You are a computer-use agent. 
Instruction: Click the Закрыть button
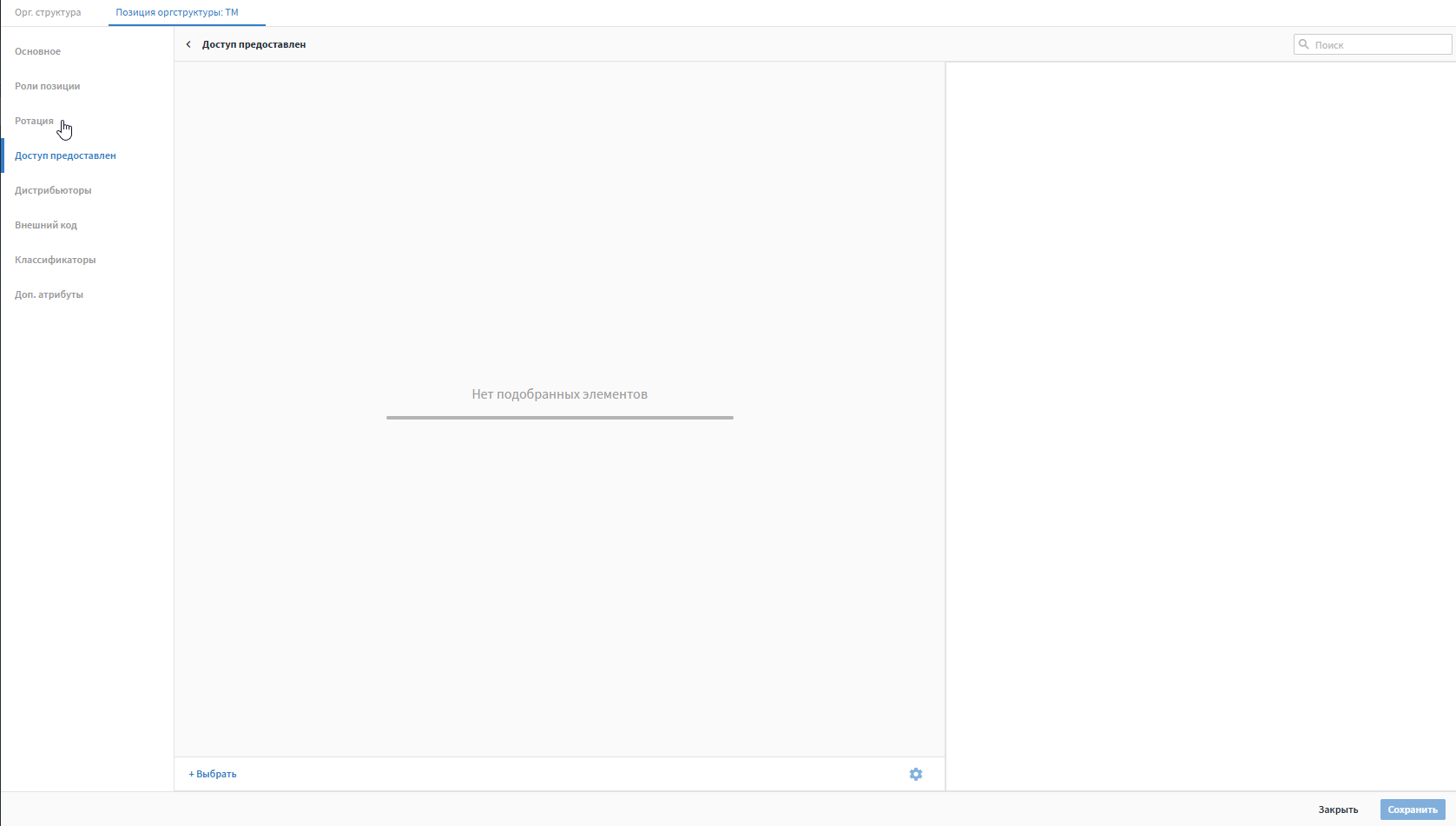click(1338, 809)
